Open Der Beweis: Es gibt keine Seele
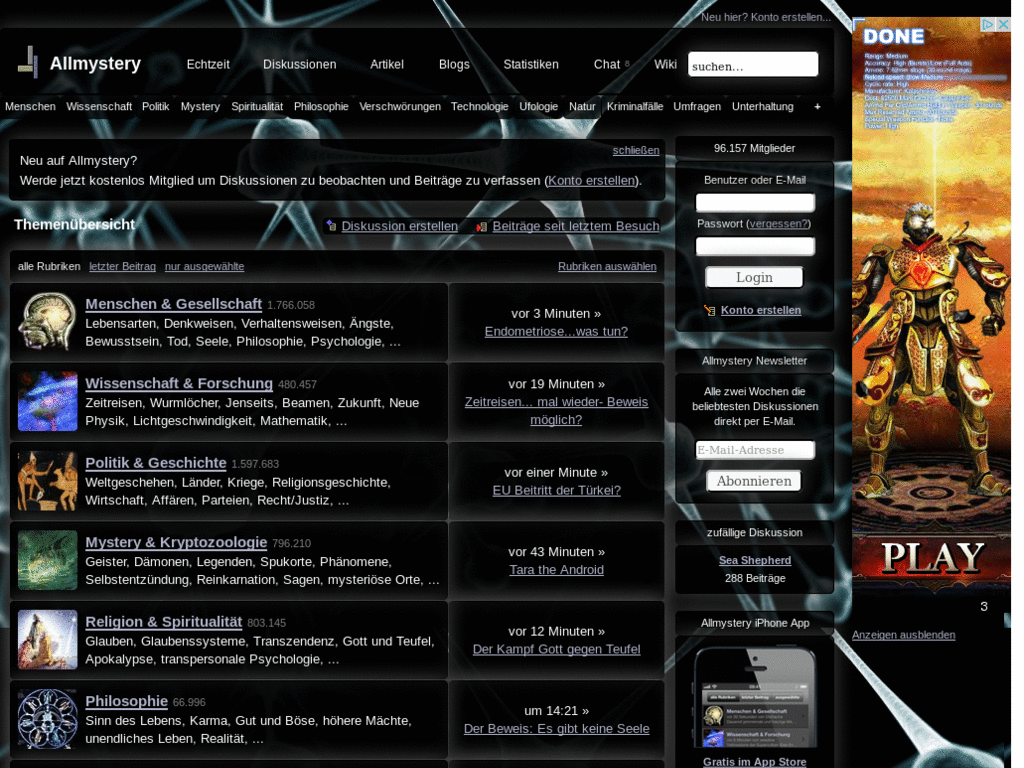Viewport: 1024px width, 768px height. [556, 729]
